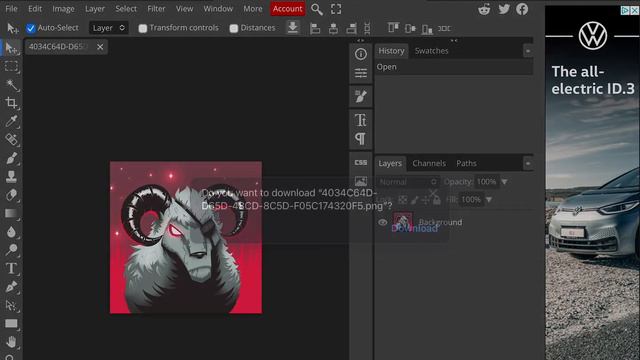Select the History tab

point(391,51)
